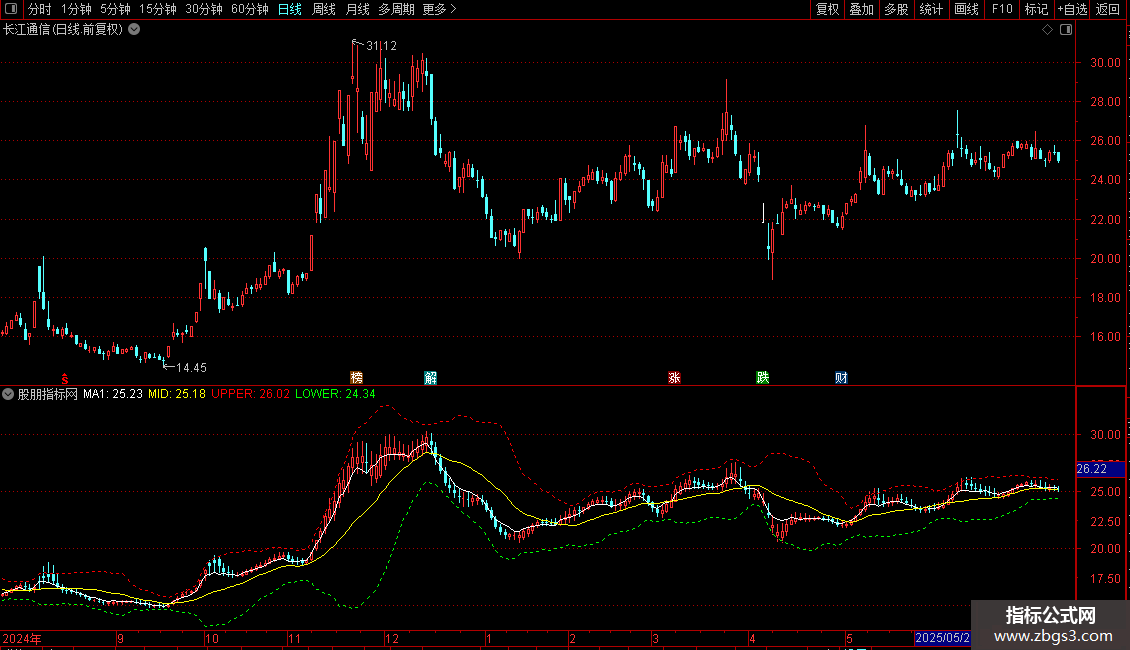Click the diamond icon at chart top-right

(1048, 30)
